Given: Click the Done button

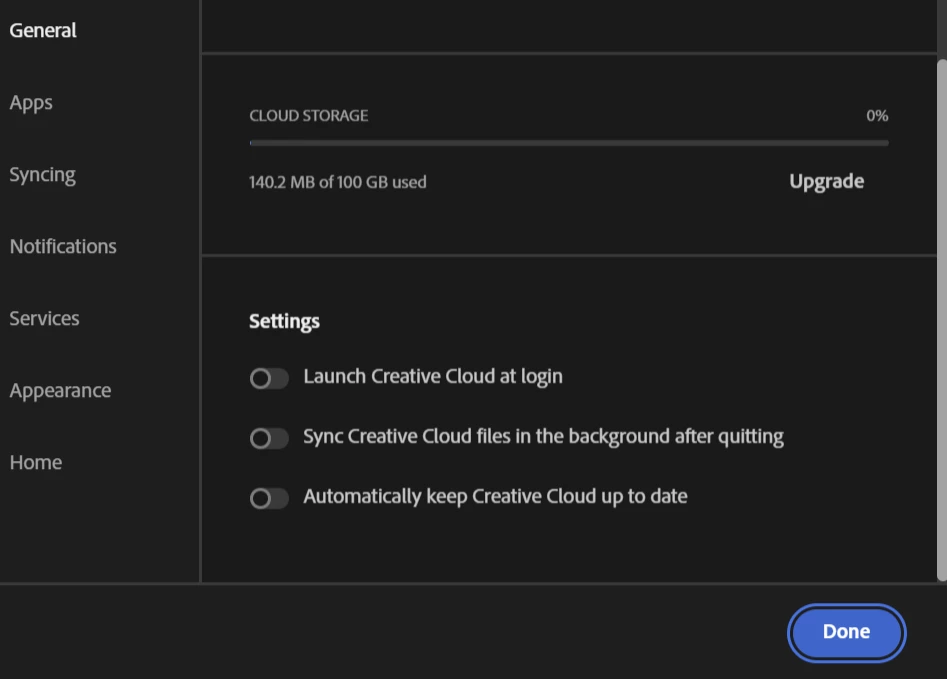Looking at the screenshot, I should click(x=846, y=632).
